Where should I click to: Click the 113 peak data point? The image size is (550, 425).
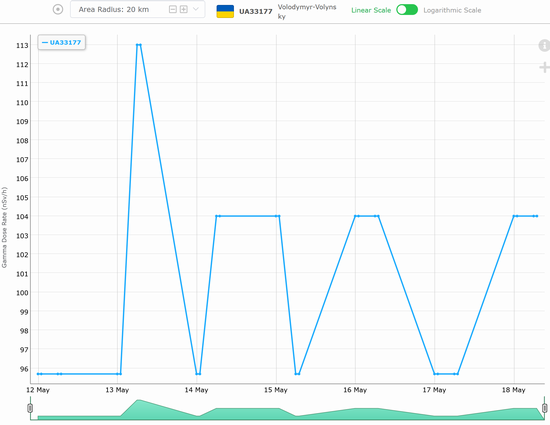coord(139,45)
